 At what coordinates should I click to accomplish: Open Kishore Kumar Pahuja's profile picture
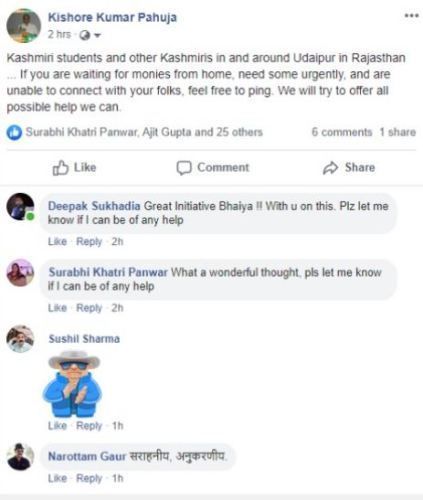click(24, 26)
